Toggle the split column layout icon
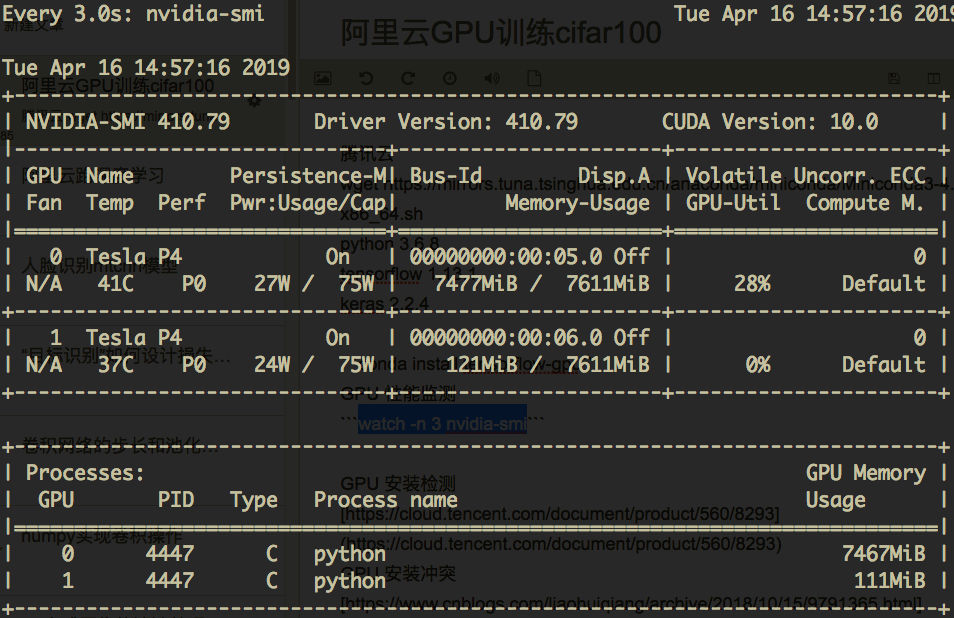Viewport: 954px width, 618px height. coord(934,78)
